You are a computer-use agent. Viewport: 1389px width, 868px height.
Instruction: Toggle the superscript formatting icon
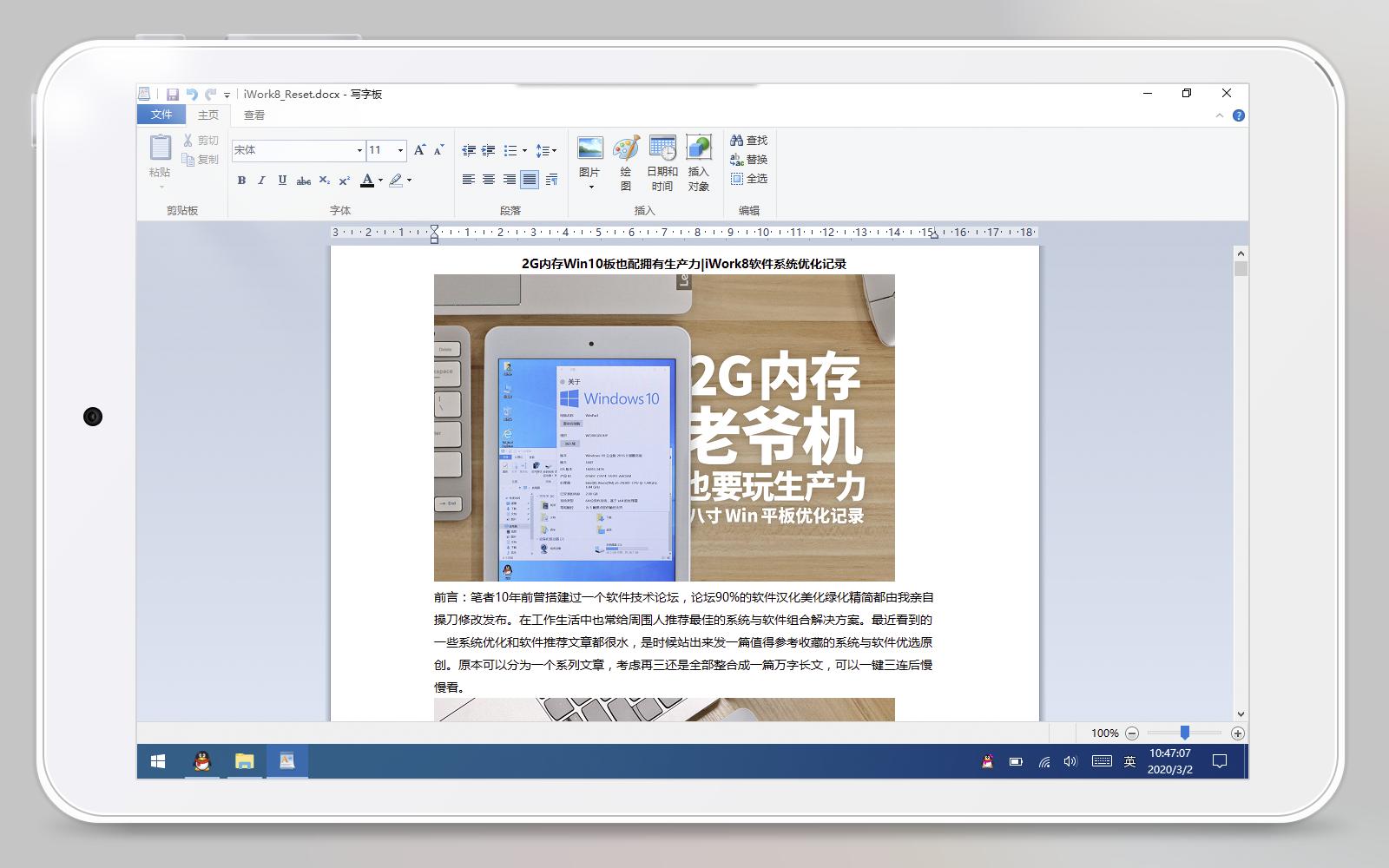344,181
